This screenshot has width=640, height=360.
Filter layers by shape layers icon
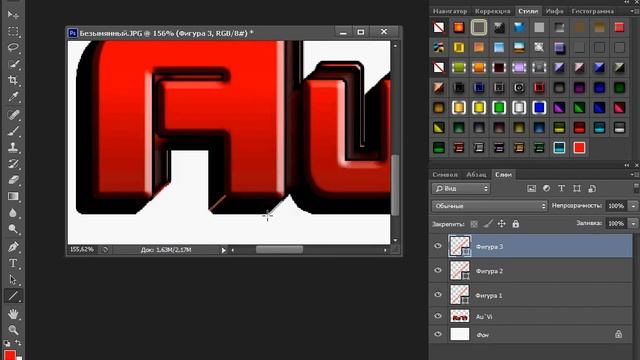pyautogui.click(x=577, y=189)
